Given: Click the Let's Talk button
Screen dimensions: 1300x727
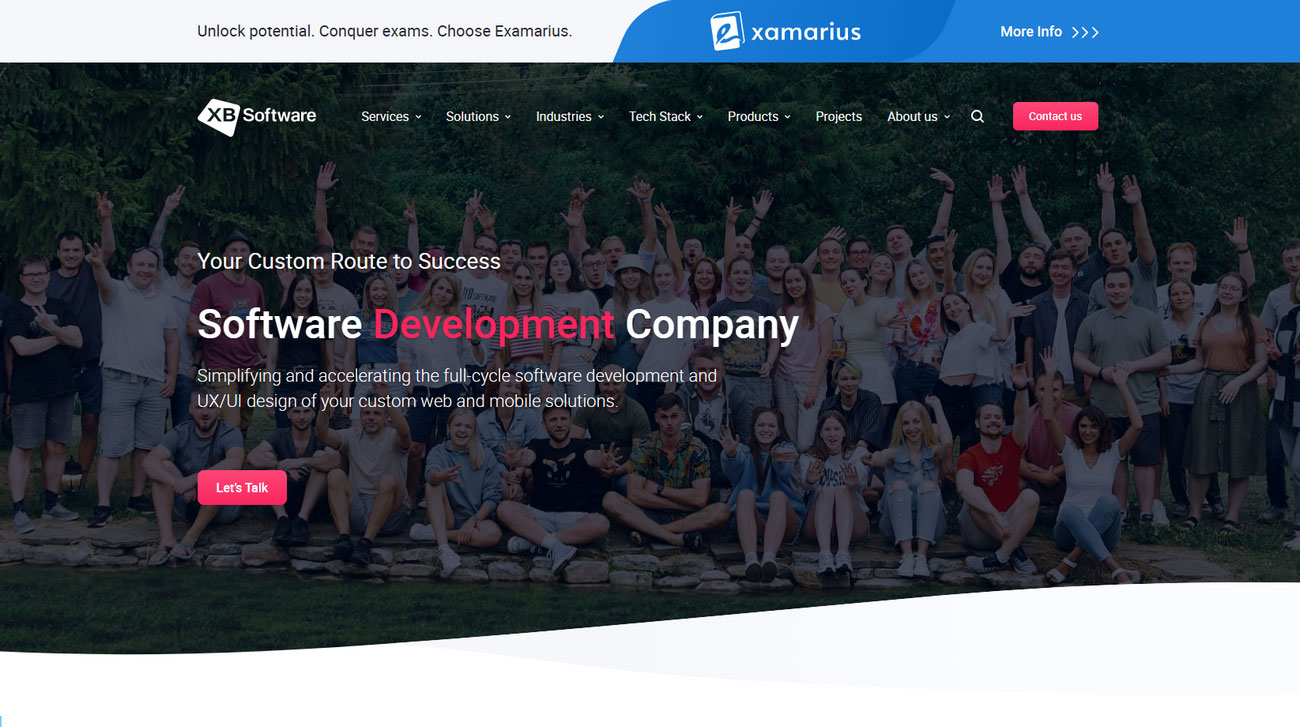Looking at the screenshot, I should pyautogui.click(x=242, y=488).
